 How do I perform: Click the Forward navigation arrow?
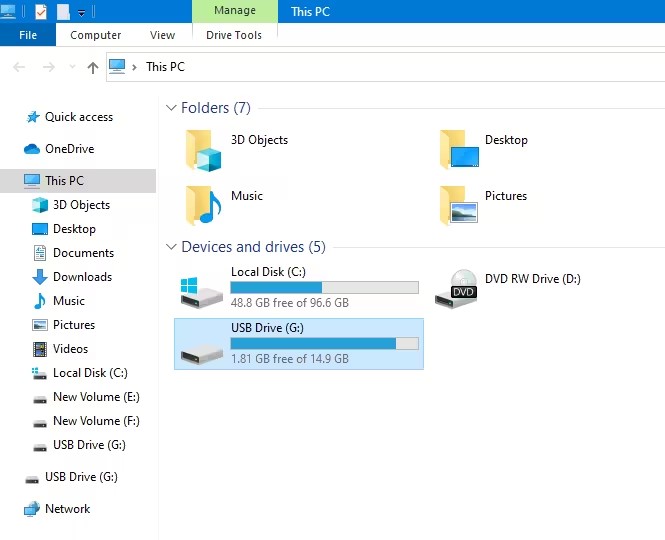tap(49, 67)
